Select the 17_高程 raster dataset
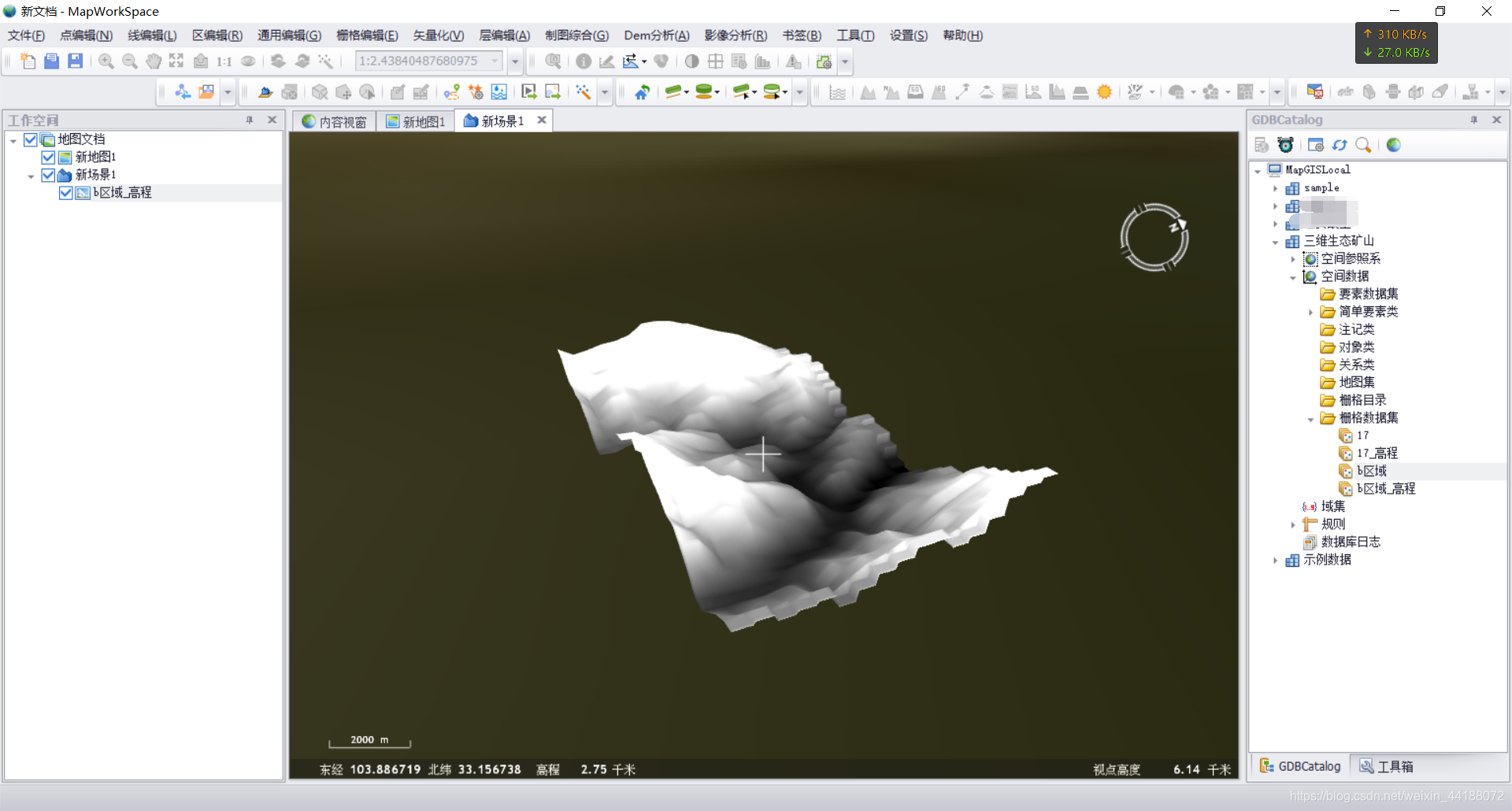The height and width of the screenshot is (811, 1512). pyautogui.click(x=1377, y=454)
